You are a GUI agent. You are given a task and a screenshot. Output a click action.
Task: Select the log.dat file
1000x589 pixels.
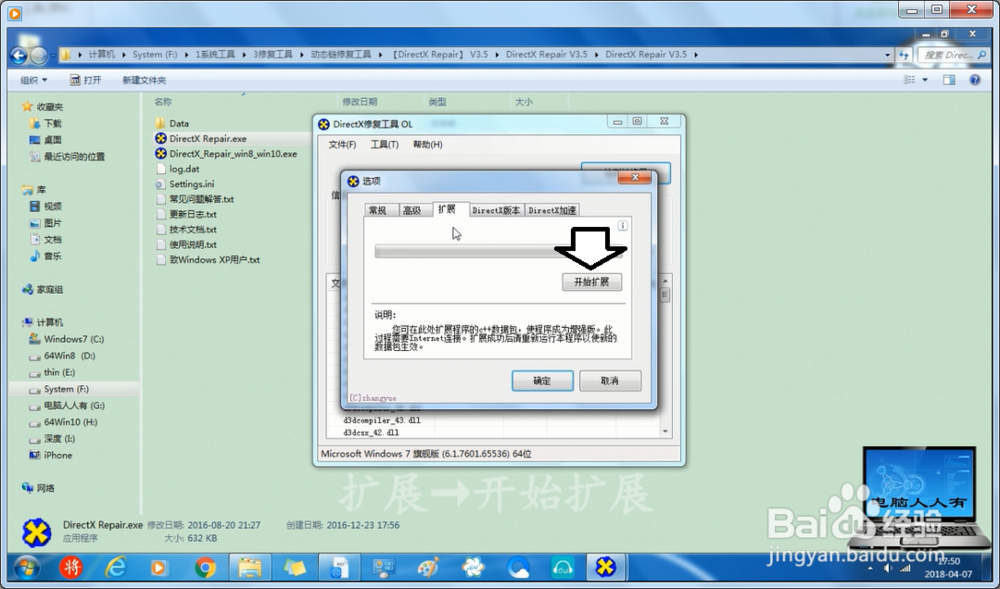point(177,169)
